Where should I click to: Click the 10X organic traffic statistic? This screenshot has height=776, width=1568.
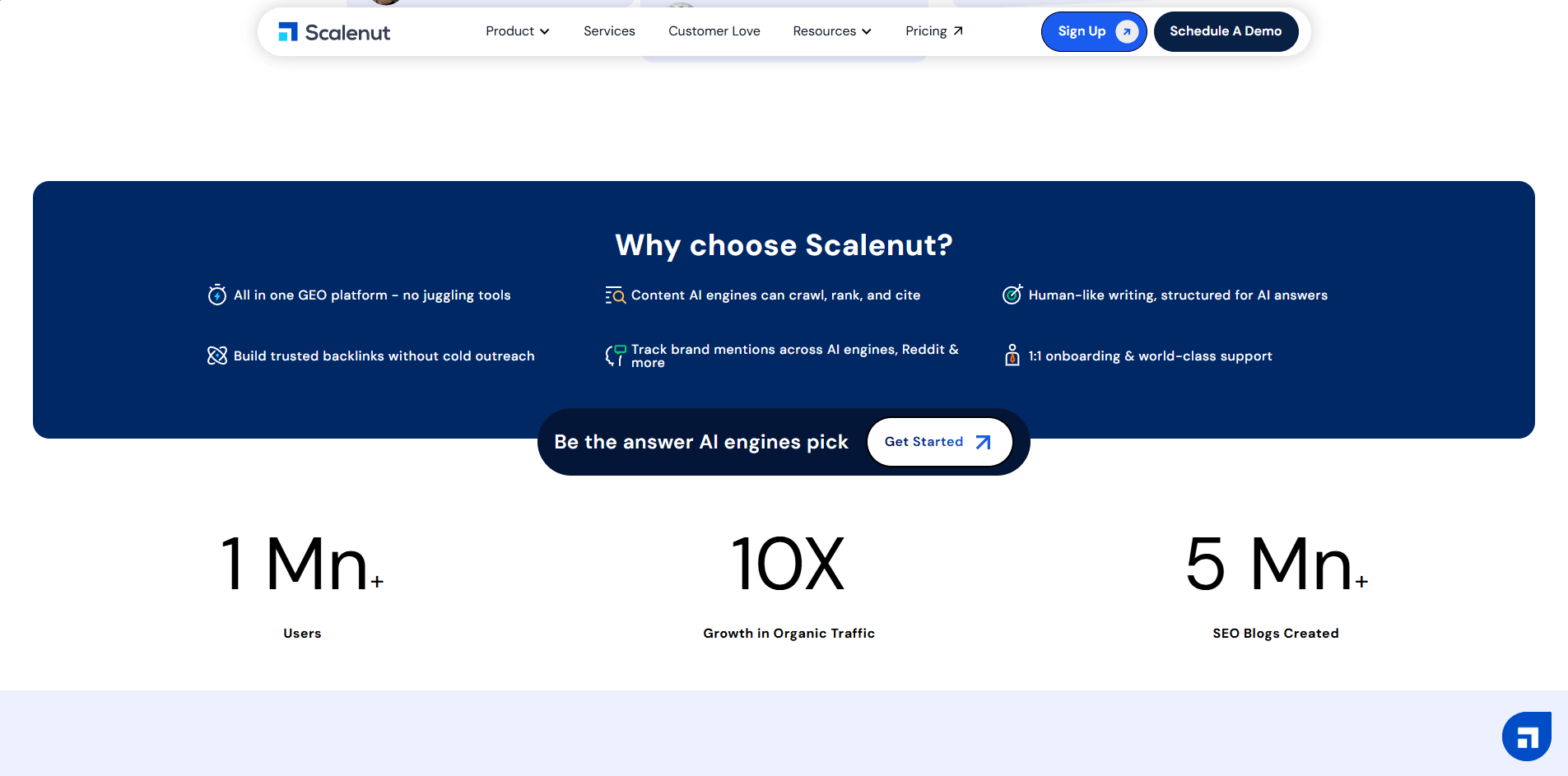pos(788,565)
